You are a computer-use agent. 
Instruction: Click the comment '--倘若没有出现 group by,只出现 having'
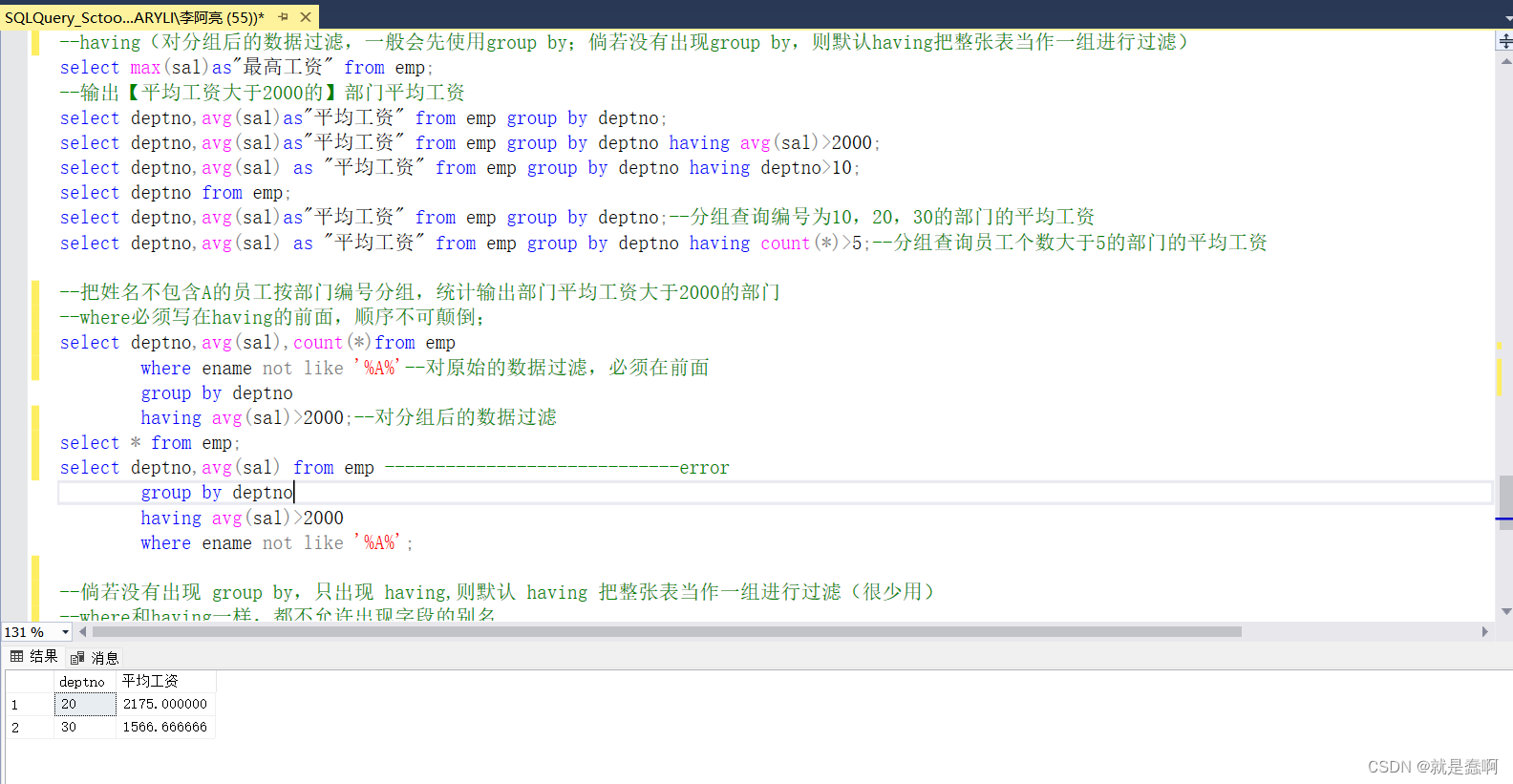[497, 592]
